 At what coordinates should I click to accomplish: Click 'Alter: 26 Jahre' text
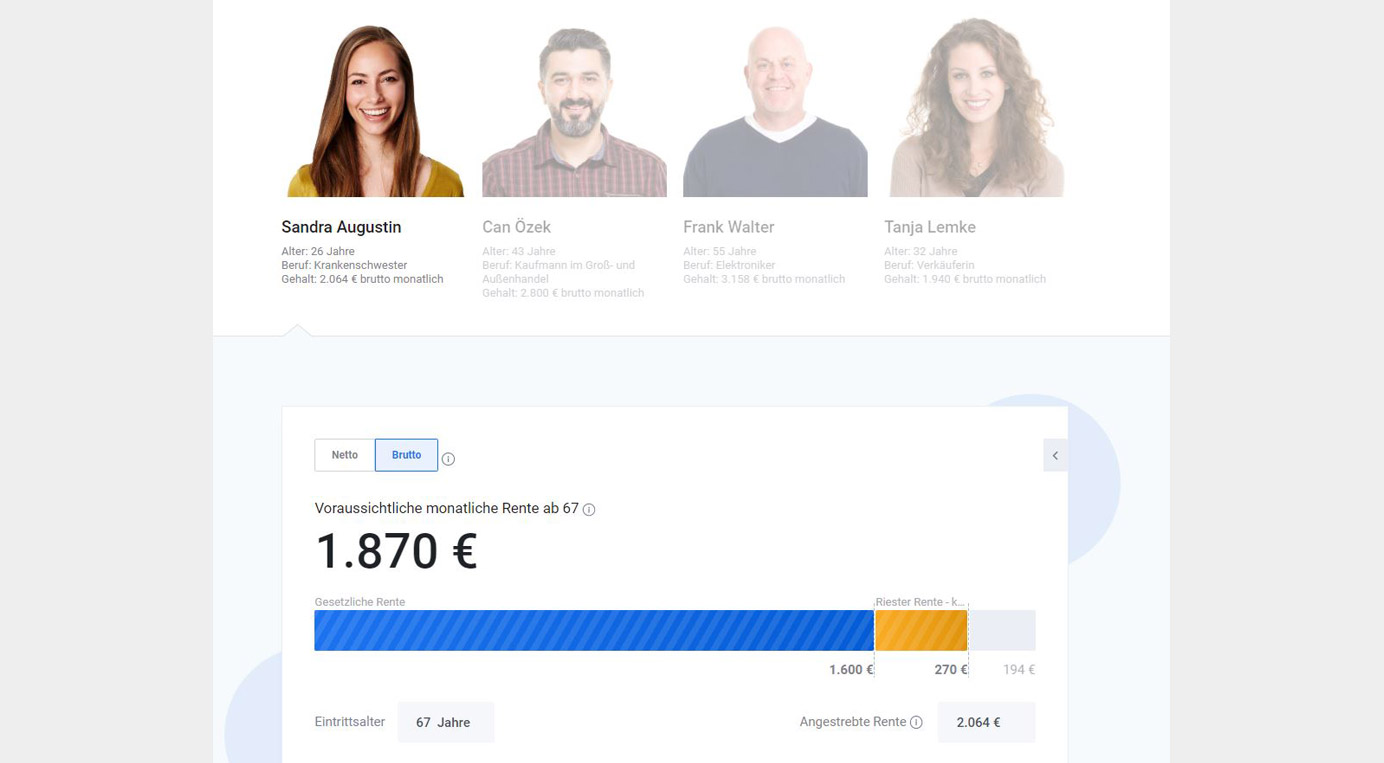click(318, 251)
